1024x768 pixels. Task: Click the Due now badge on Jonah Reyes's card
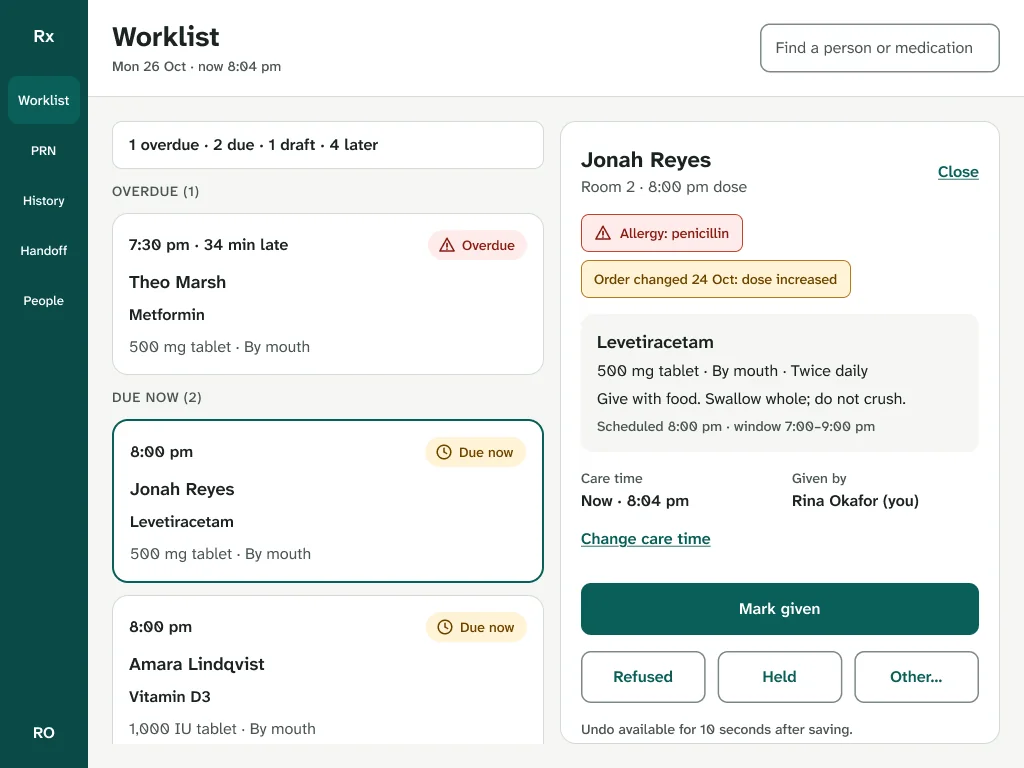(x=475, y=452)
